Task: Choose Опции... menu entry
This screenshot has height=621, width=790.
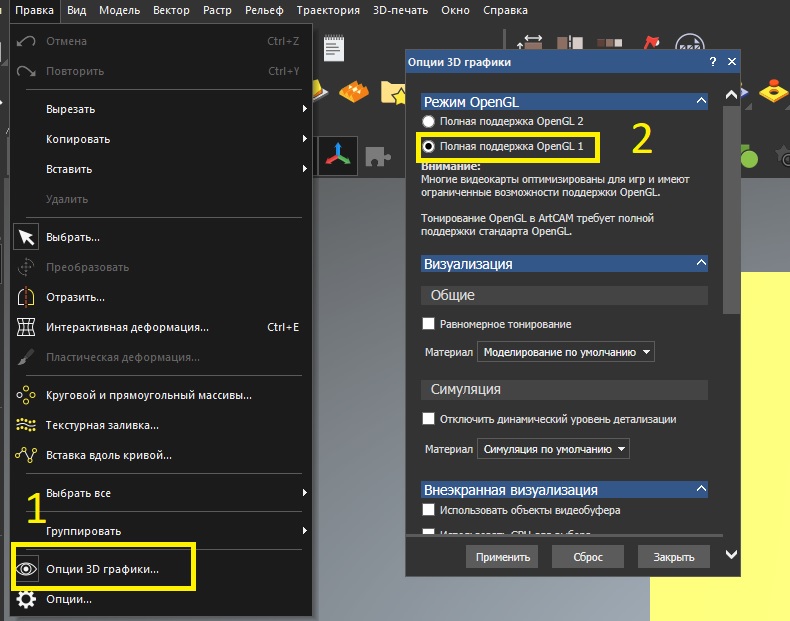Action: pyautogui.click(x=161, y=599)
